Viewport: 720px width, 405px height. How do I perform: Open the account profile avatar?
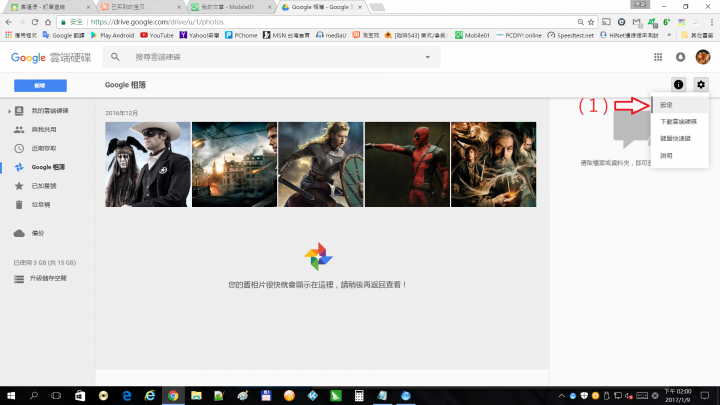click(703, 57)
